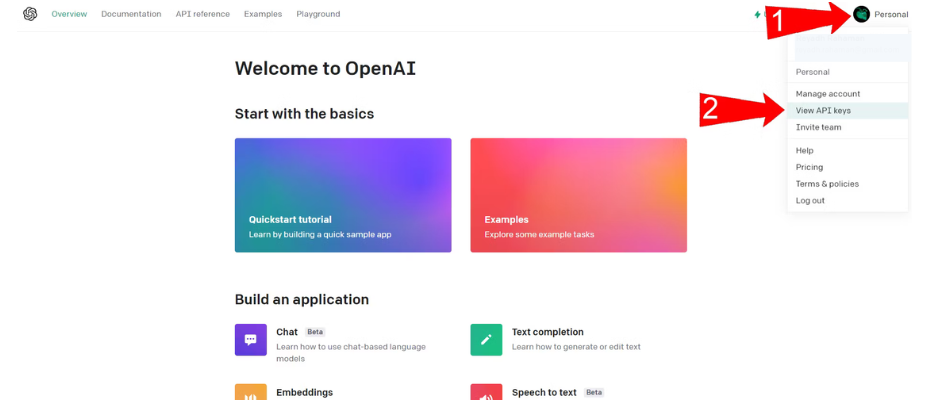Viewport: 940px width, 400px height.
Task: Open the Documentation tab
Action: pyautogui.click(x=131, y=14)
